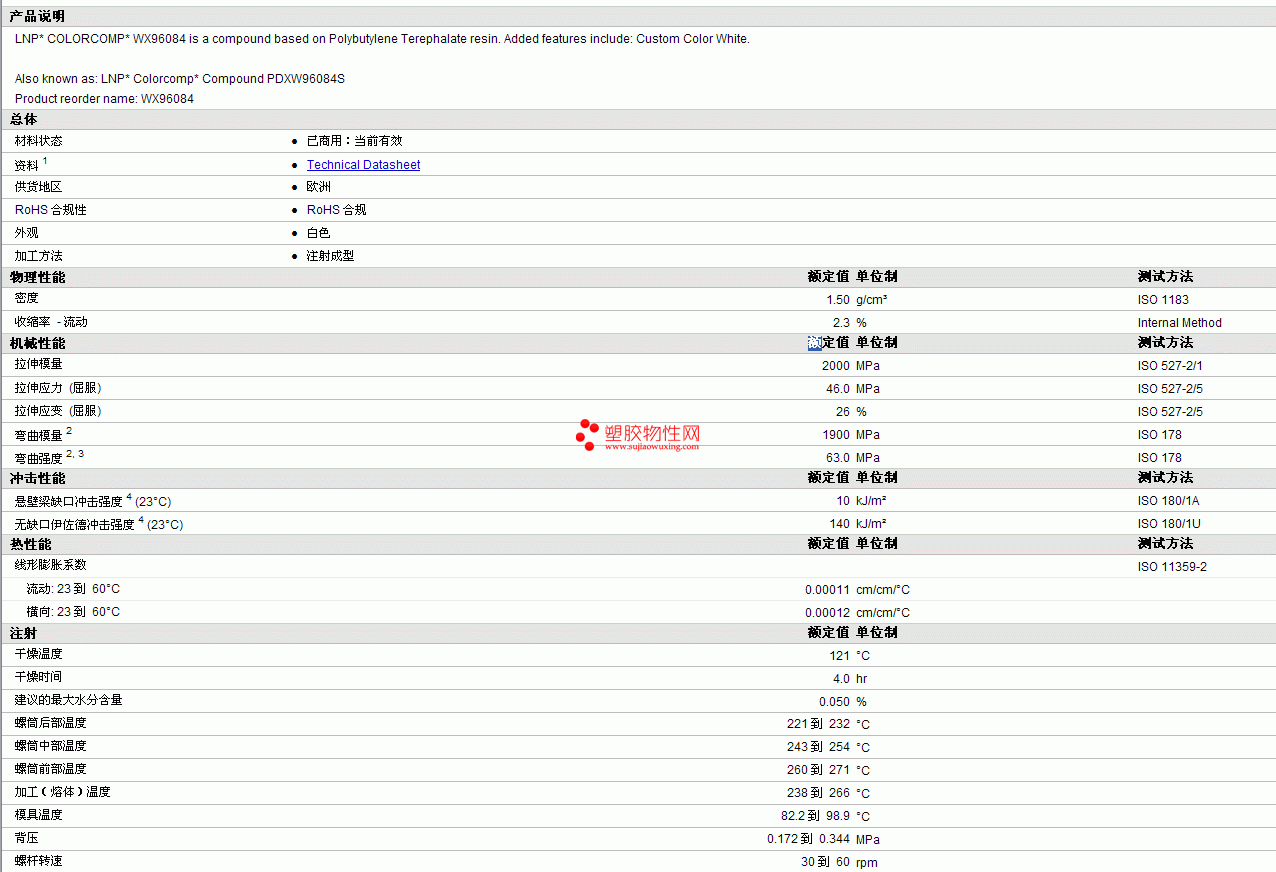Click the expansion value 0.00012
Image resolution: width=1276 pixels, height=872 pixels.
coord(827,613)
